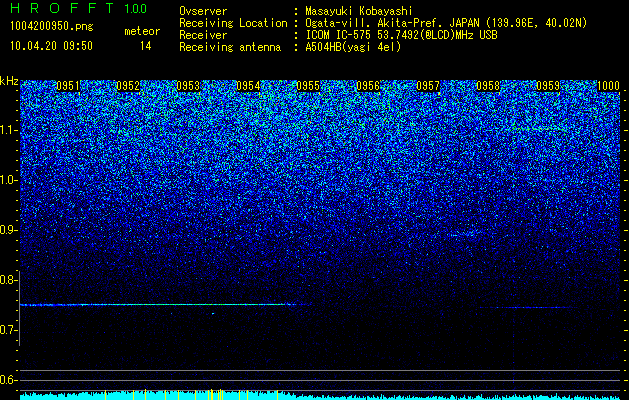Click the 0.6 kHz axis label
629x400 pixels.
coord(8,380)
